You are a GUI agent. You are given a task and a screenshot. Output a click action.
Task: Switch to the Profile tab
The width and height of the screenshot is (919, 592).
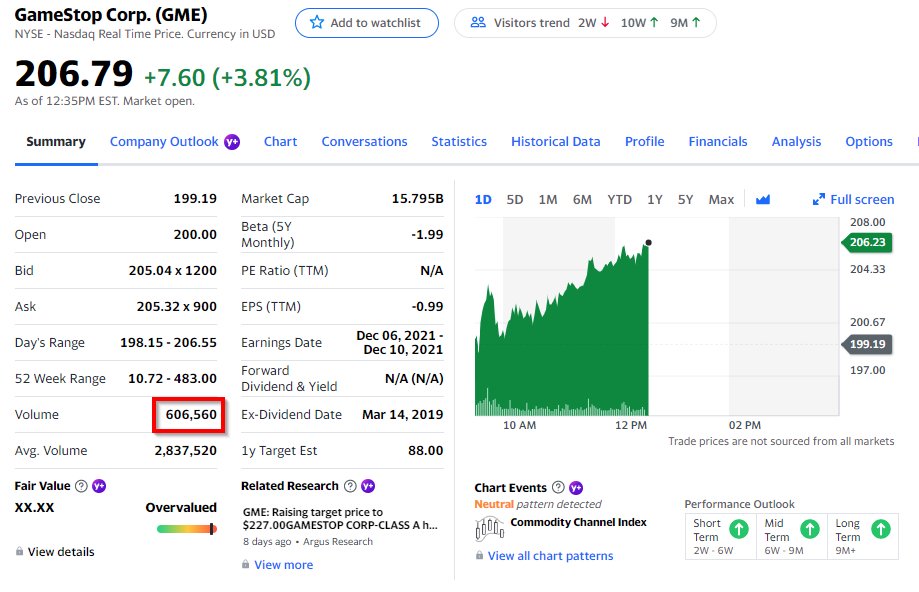644,142
